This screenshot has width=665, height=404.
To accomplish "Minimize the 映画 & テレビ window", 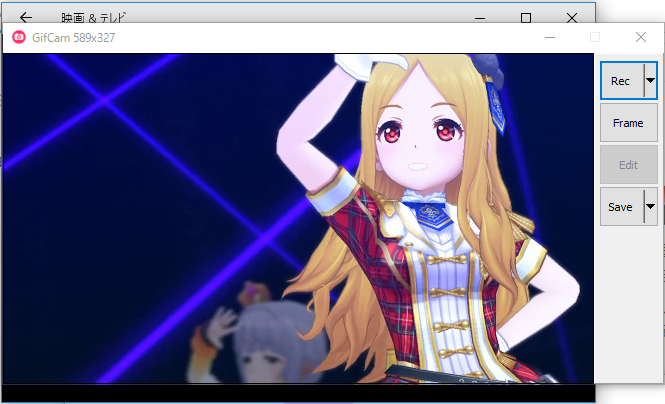I will 480,18.
